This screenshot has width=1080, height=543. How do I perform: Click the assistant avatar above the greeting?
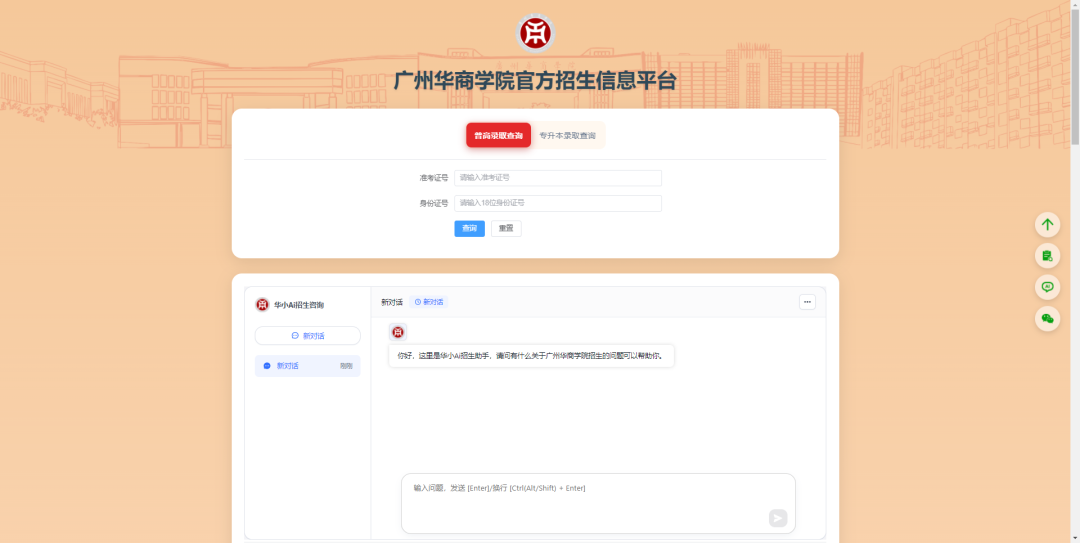(397, 332)
